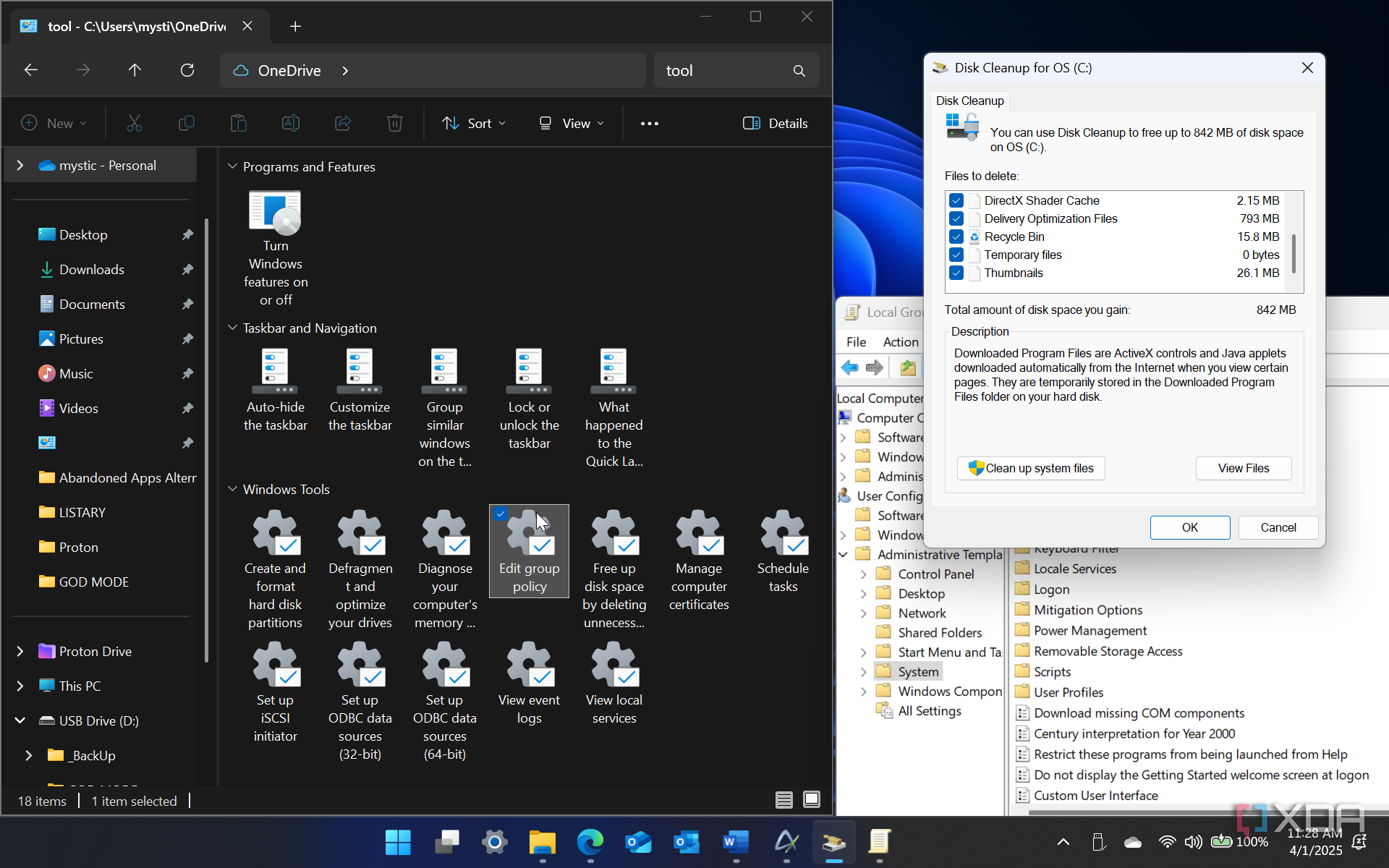The image size is (1389, 868).
Task: Select the Disk Cleanup tab
Action: 969,101
